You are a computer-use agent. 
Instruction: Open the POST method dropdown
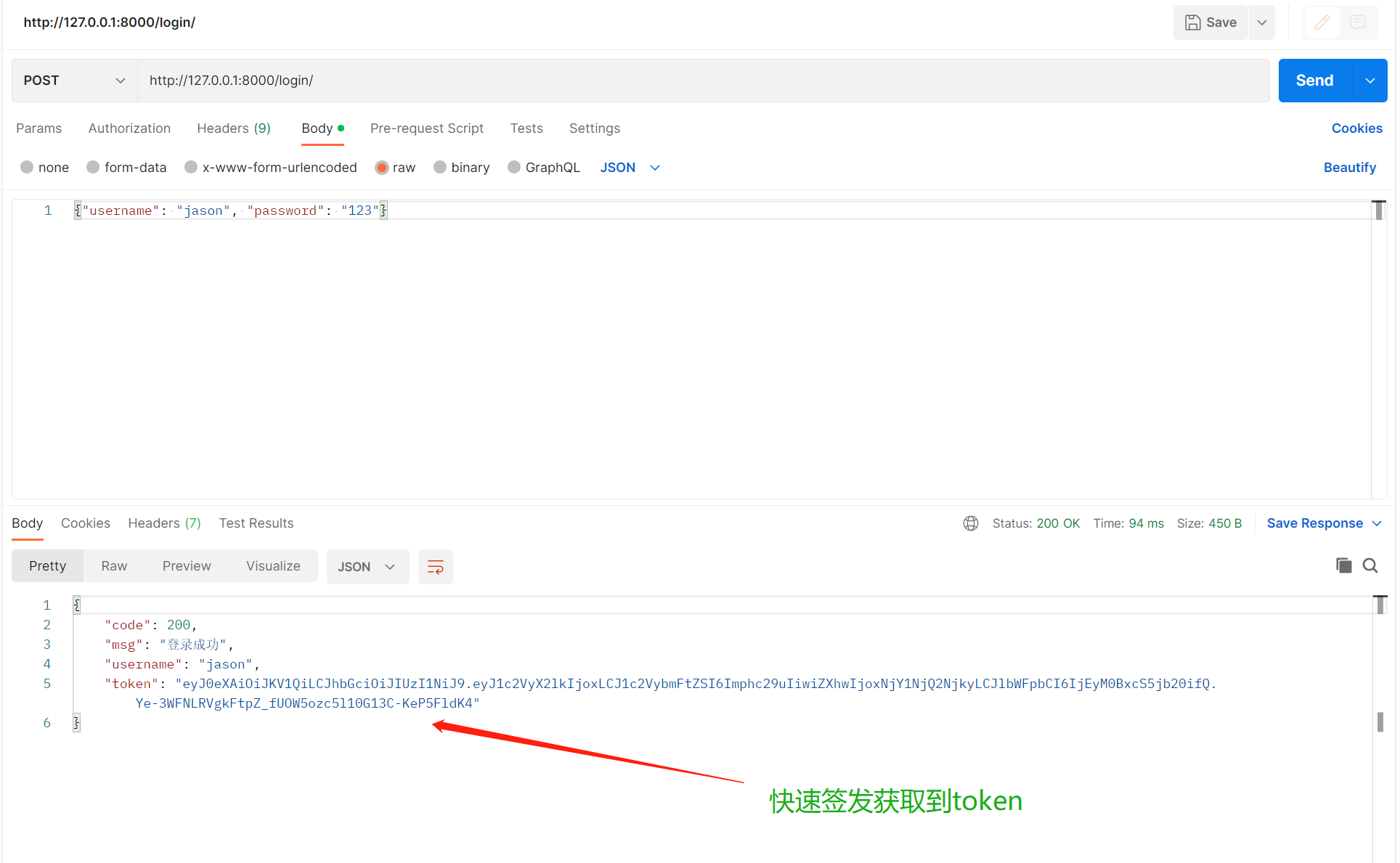coord(74,81)
